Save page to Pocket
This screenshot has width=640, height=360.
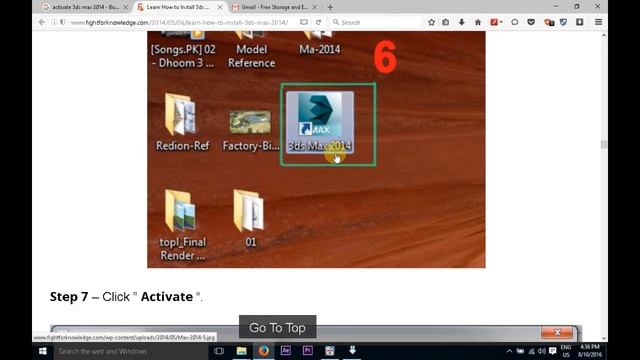531,22
